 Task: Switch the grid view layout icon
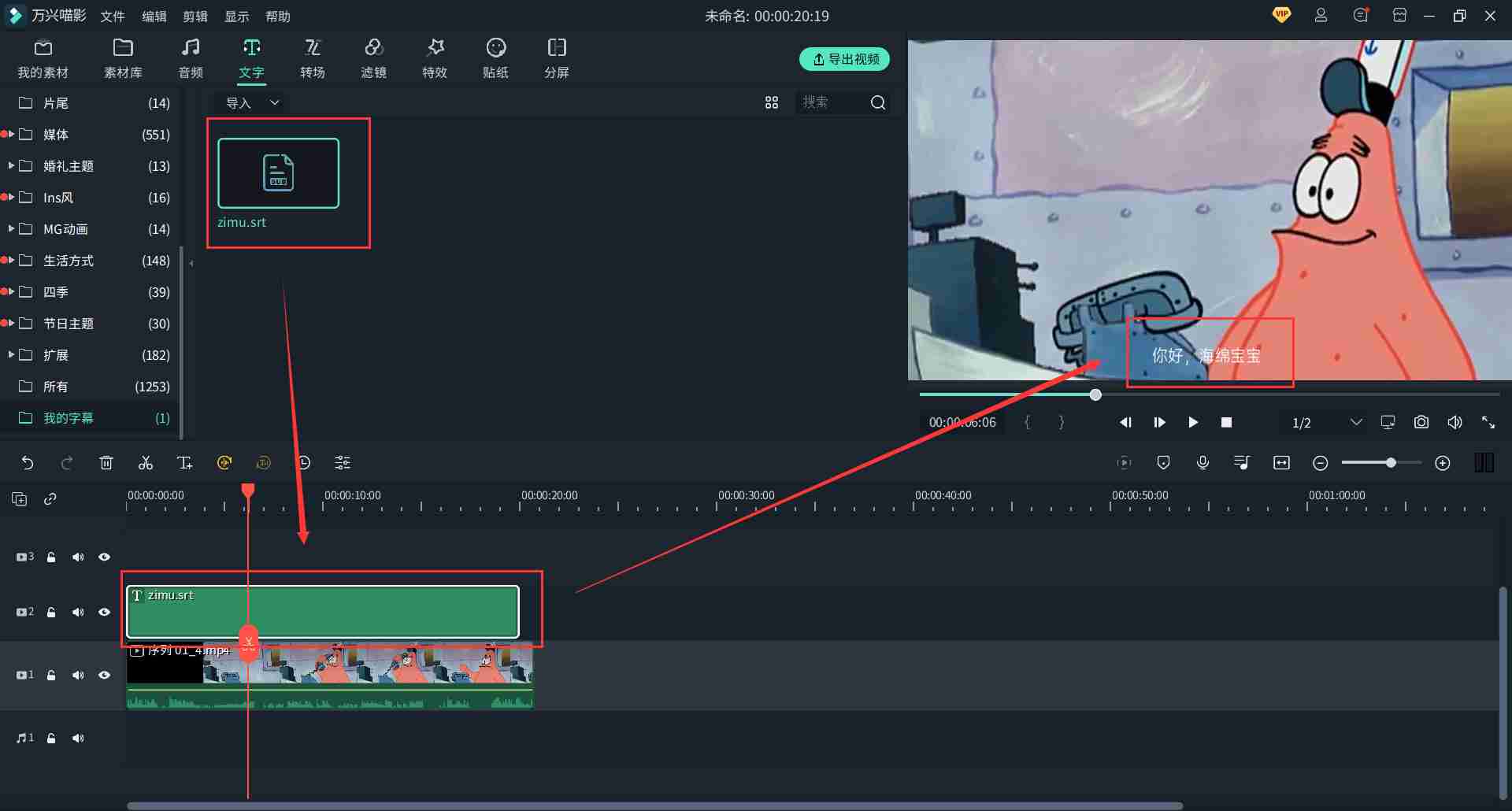coord(772,102)
